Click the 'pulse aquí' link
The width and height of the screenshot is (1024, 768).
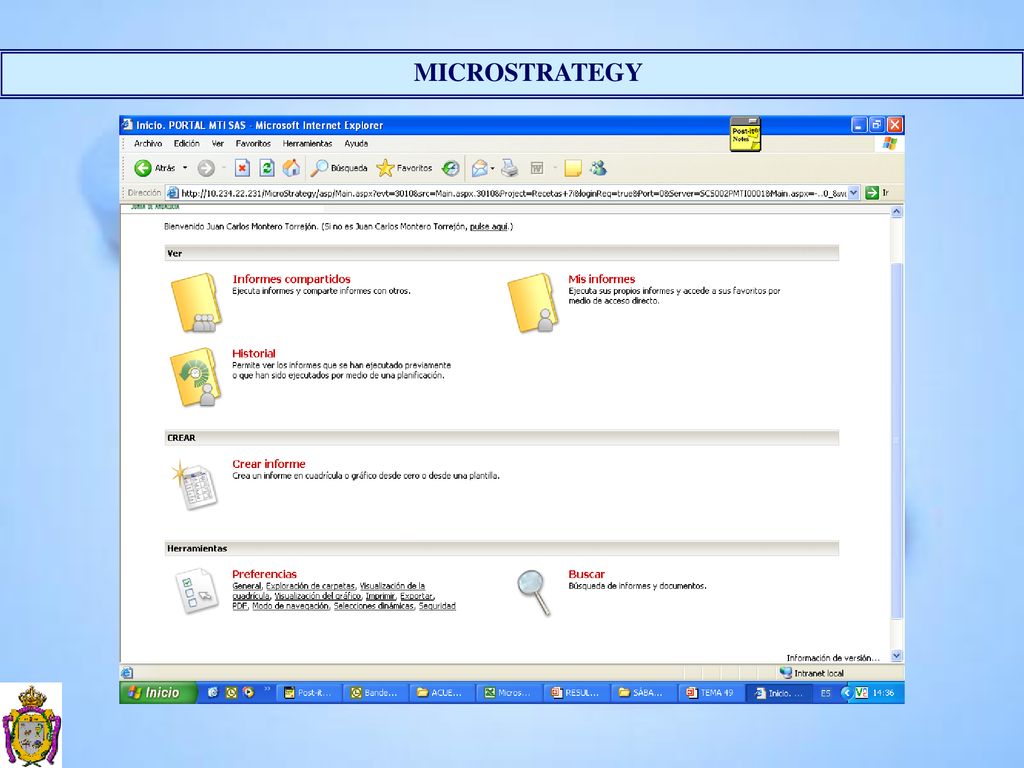coord(489,227)
